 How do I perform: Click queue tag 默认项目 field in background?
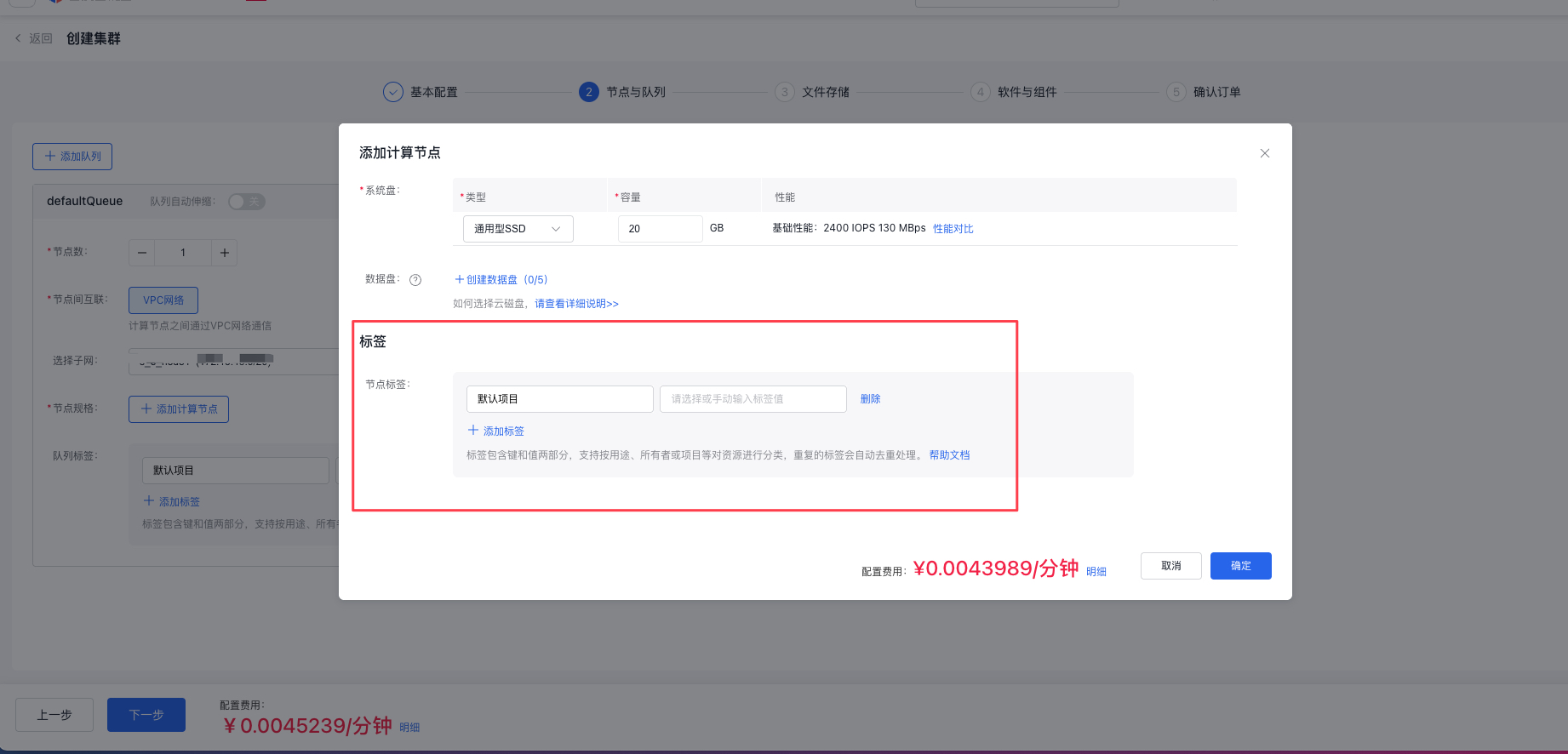coord(236,471)
